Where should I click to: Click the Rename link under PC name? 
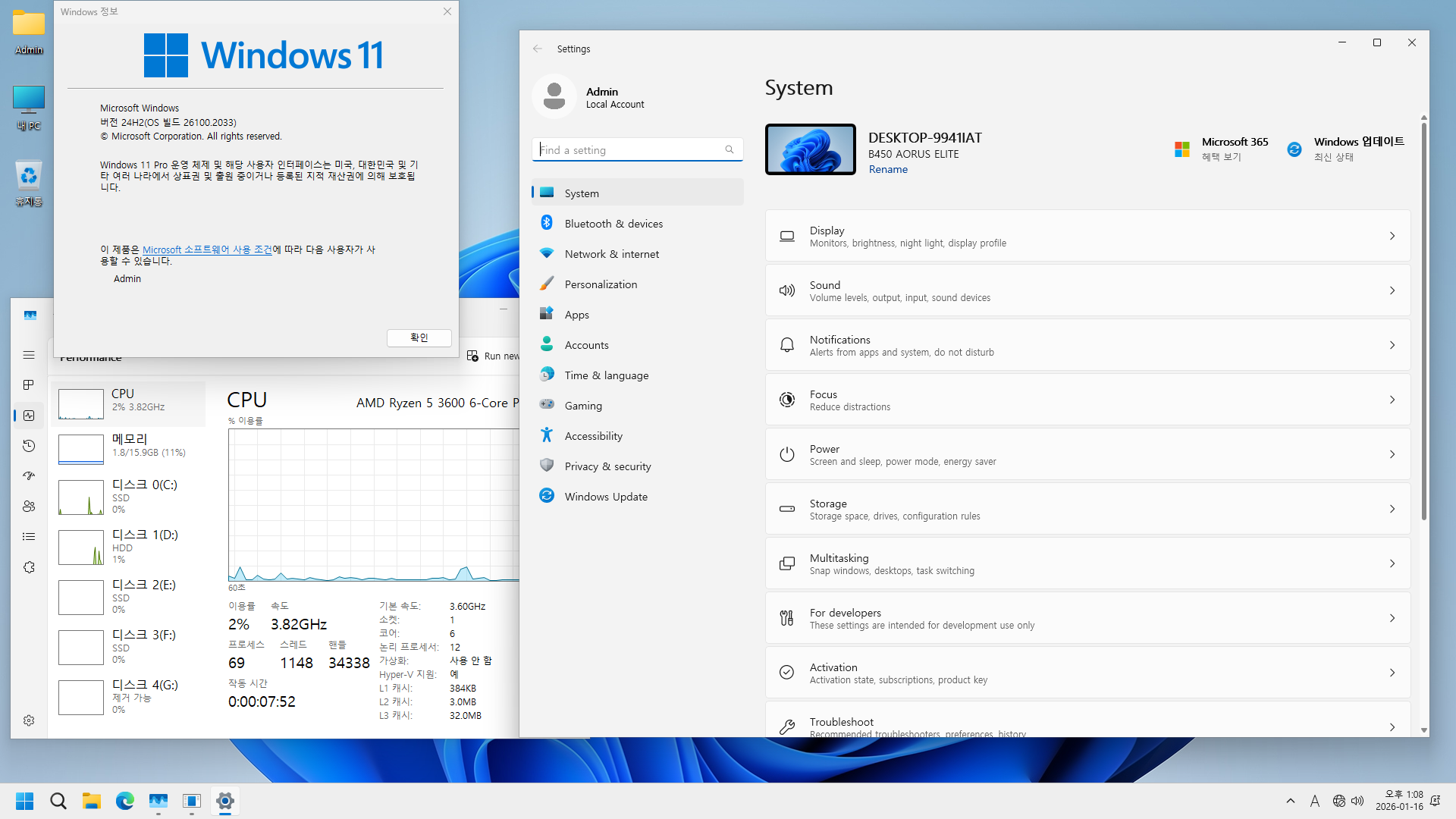(888, 169)
